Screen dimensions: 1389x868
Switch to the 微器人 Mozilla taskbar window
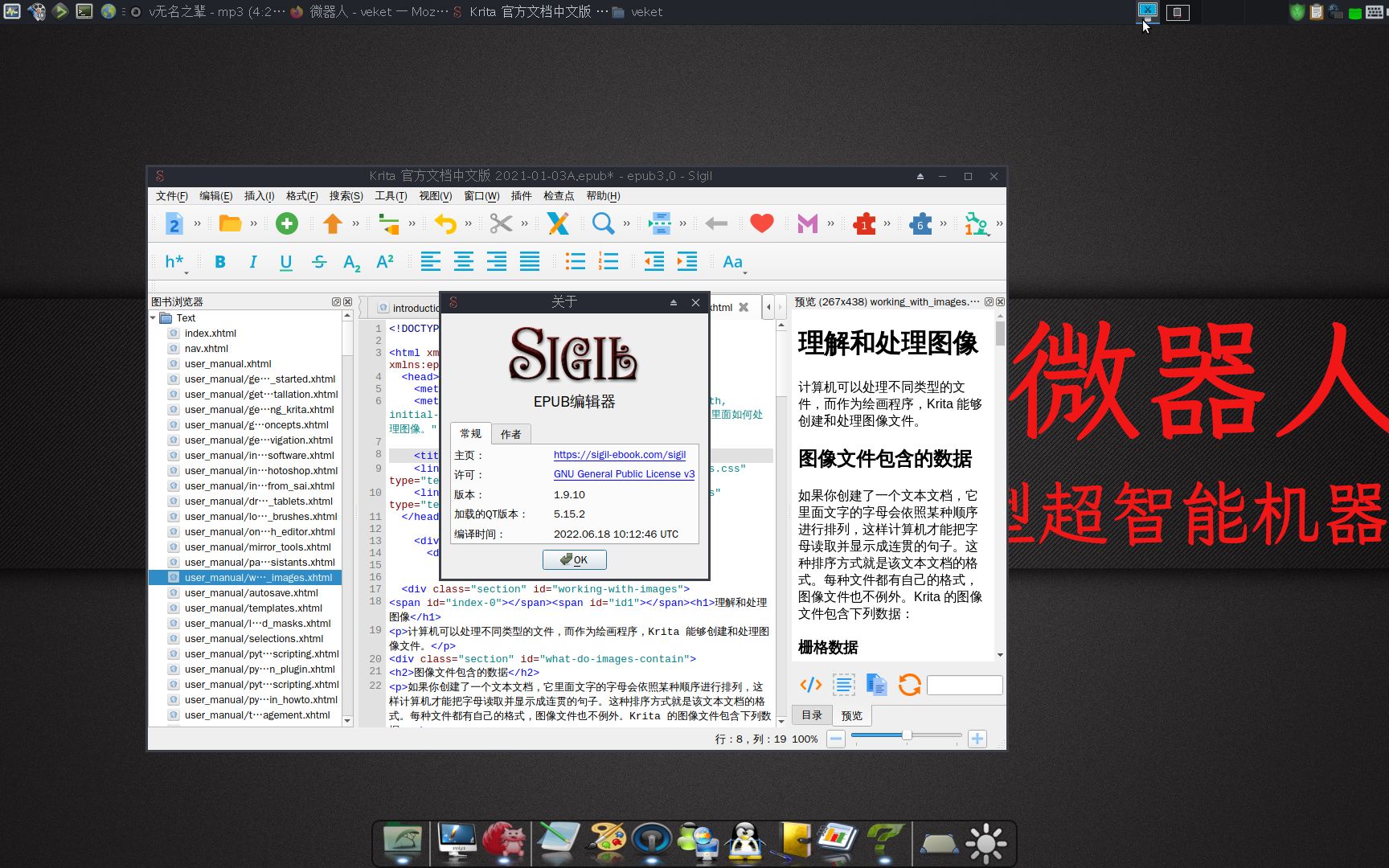click(x=369, y=12)
